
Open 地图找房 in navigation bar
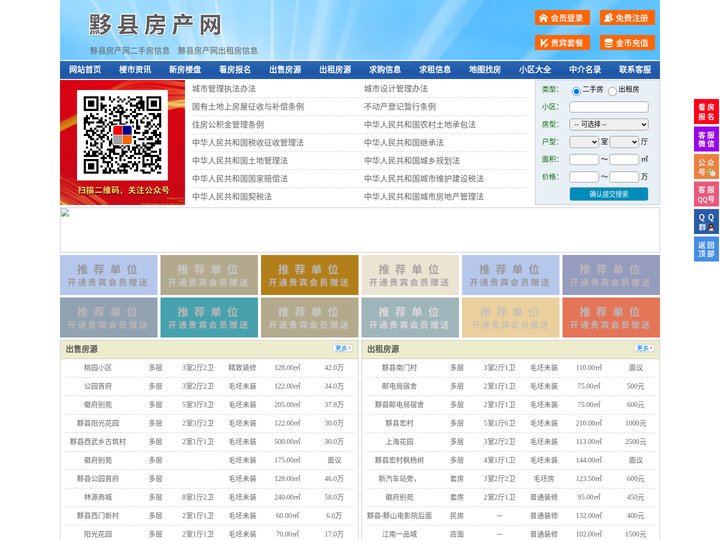[x=485, y=70]
